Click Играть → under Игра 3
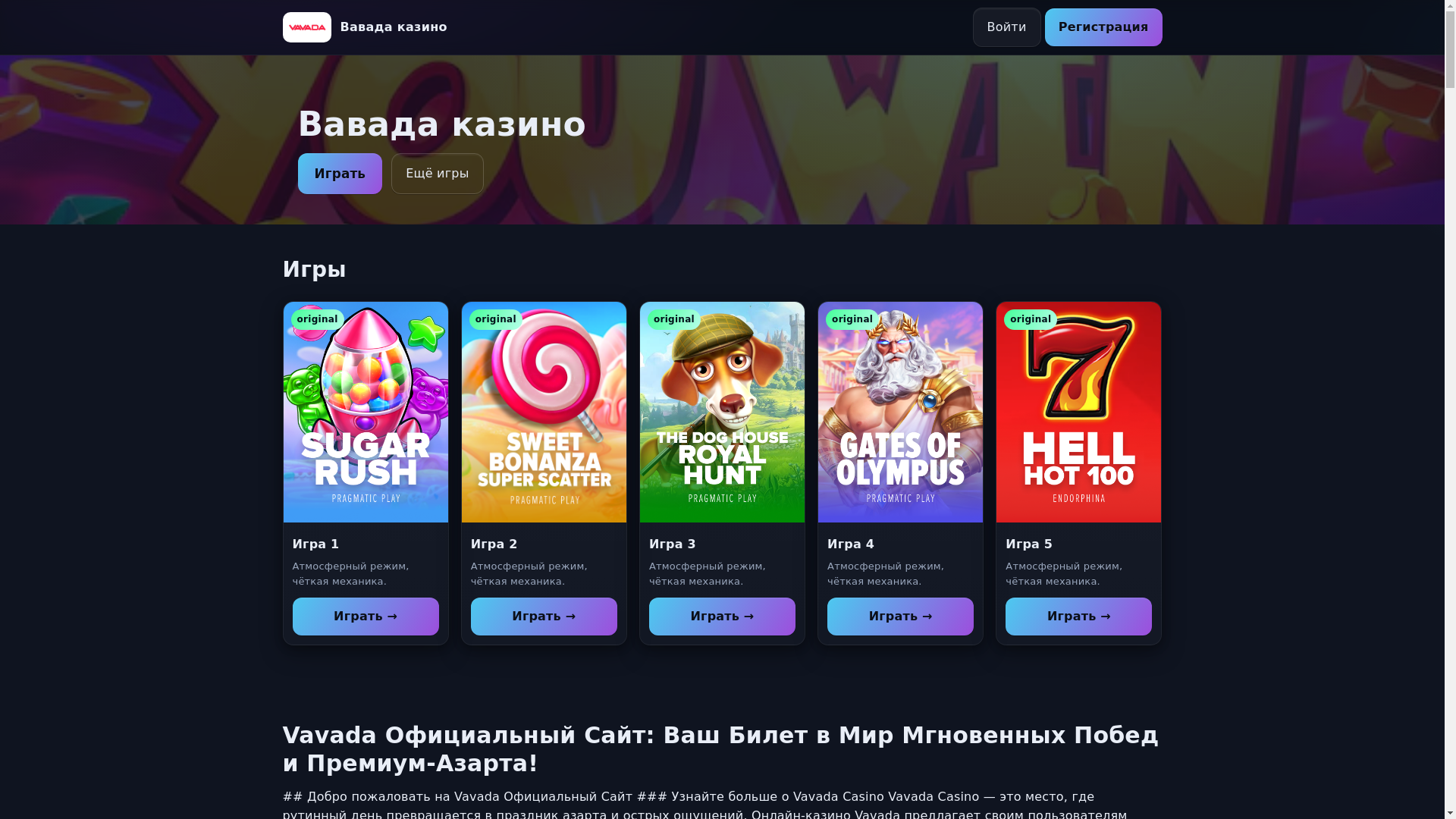1456x819 pixels. (722, 617)
